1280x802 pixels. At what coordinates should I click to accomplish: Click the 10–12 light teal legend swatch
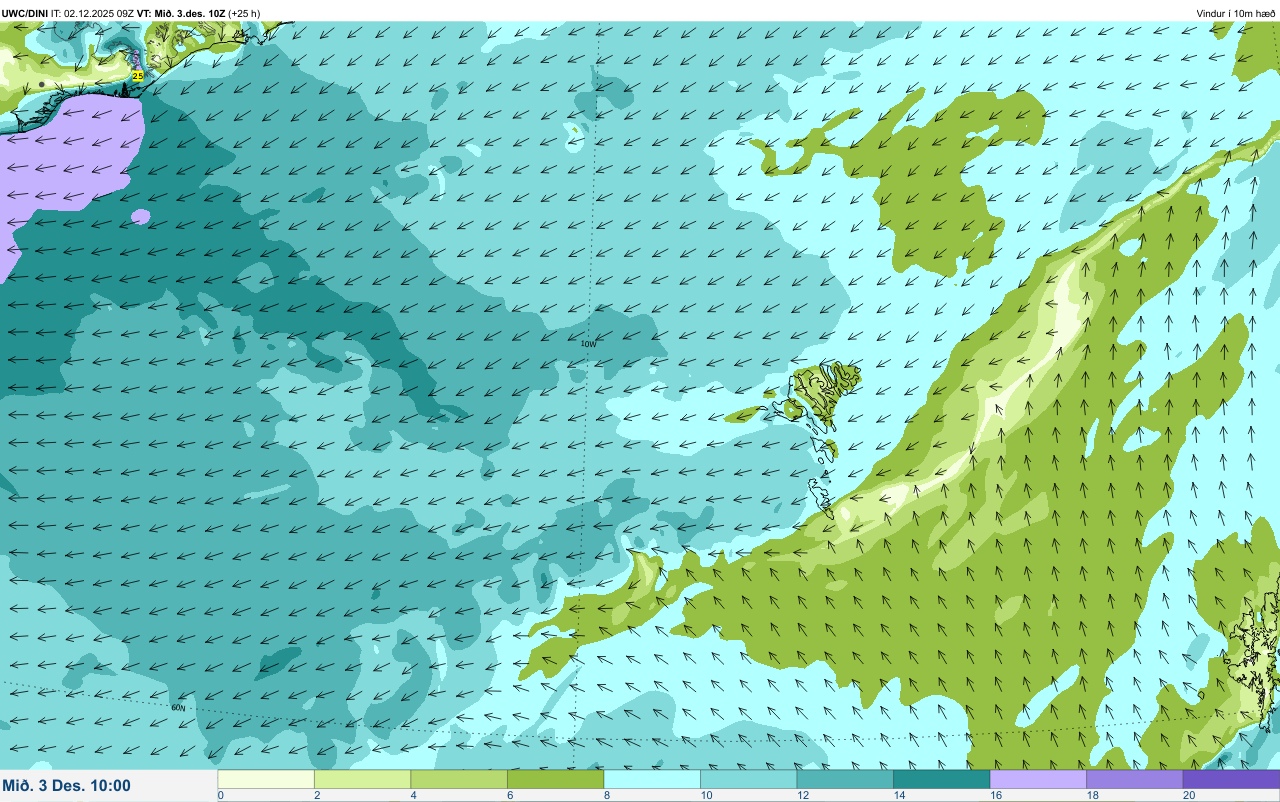point(749,779)
